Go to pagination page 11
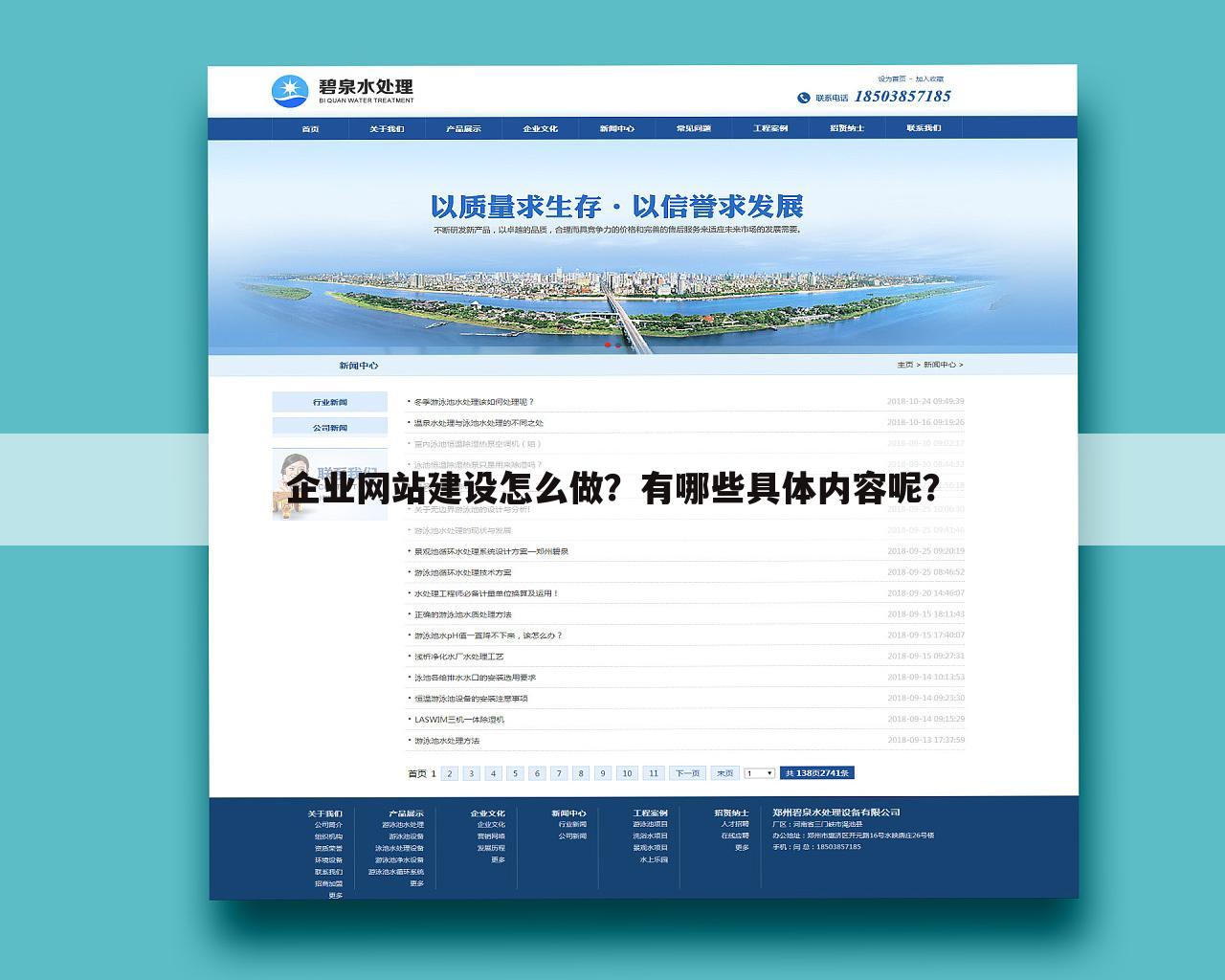The image size is (1225, 980). (x=654, y=773)
